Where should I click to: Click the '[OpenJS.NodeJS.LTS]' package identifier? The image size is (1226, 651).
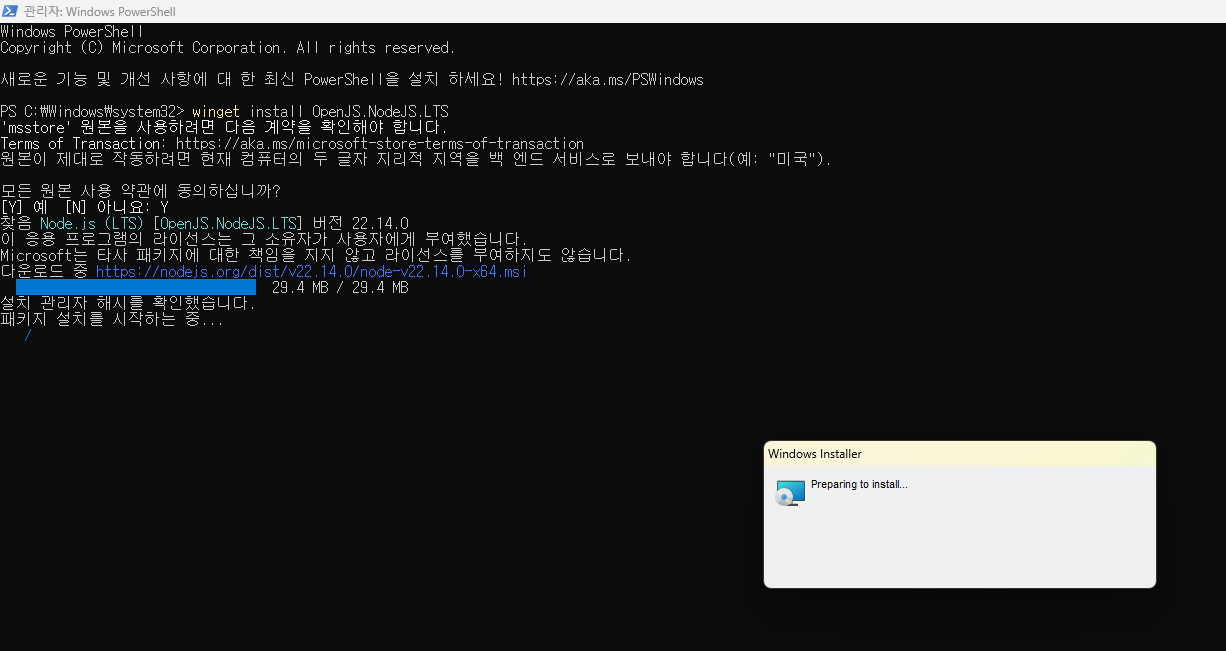pos(228,223)
